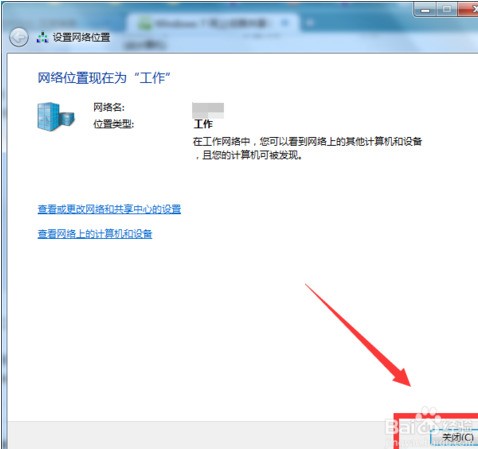
Task: Click the 关闭(C) button
Action: (455, 437)
